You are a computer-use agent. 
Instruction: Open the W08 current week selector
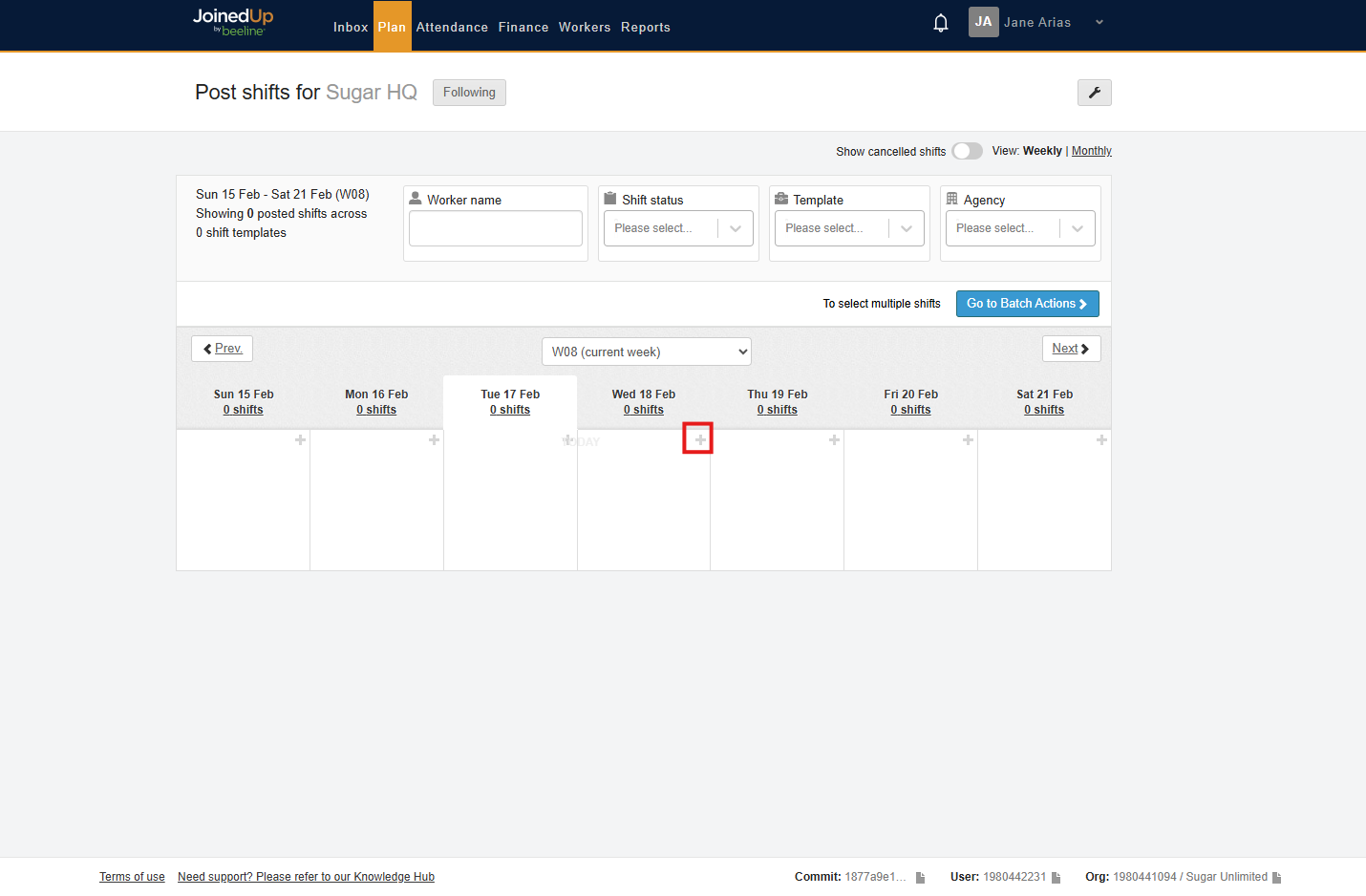646,352
